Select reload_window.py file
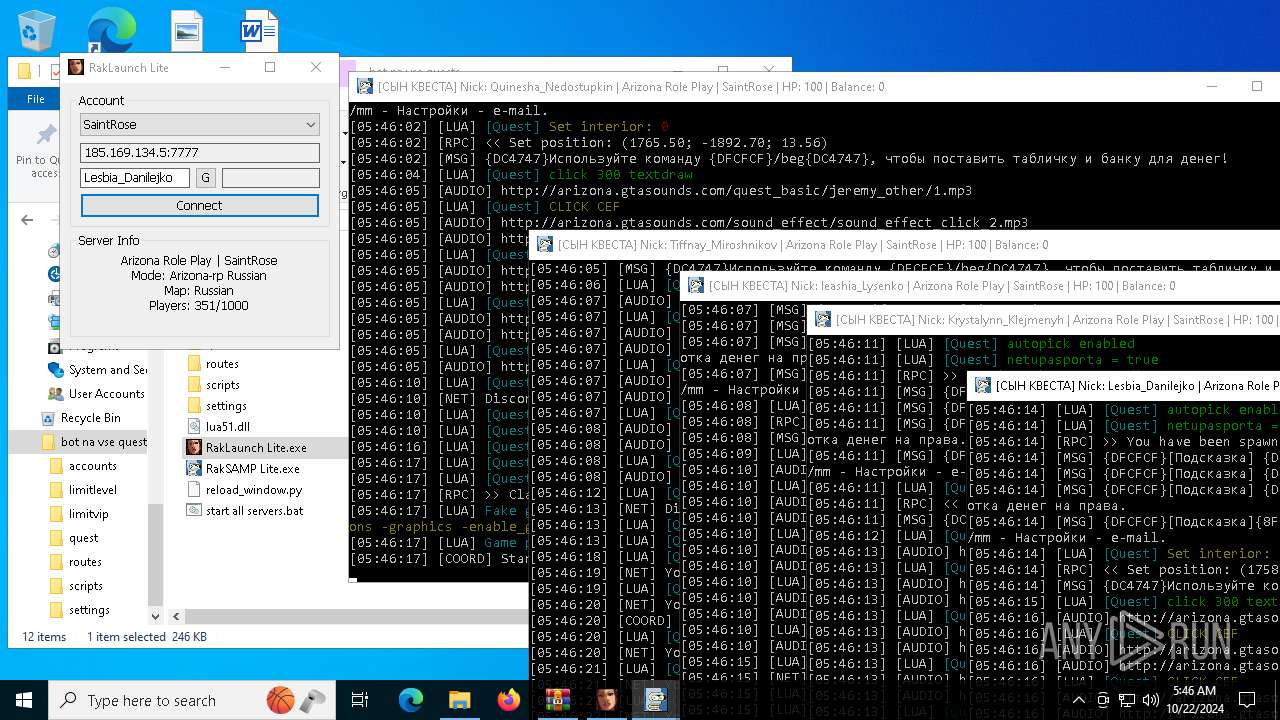1280x720 pixels. (x=245, y=490)
